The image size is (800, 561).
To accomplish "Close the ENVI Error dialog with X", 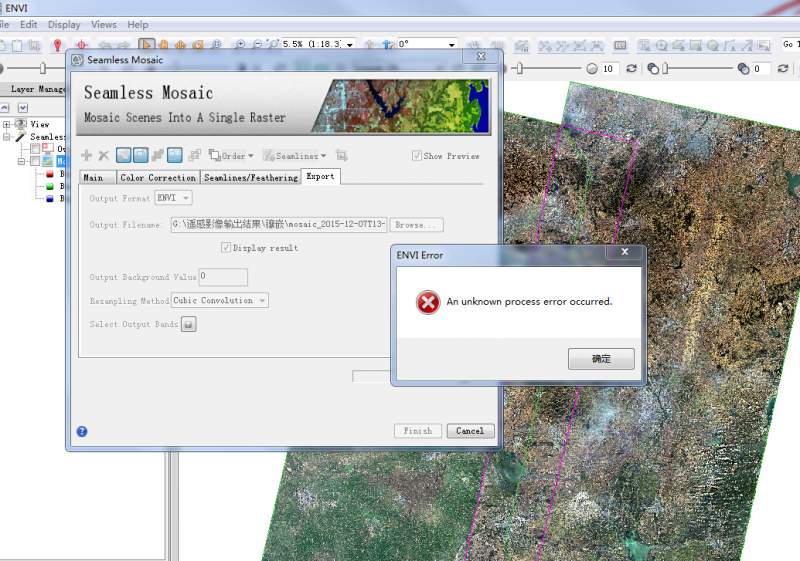I will [x=624, y=251].
